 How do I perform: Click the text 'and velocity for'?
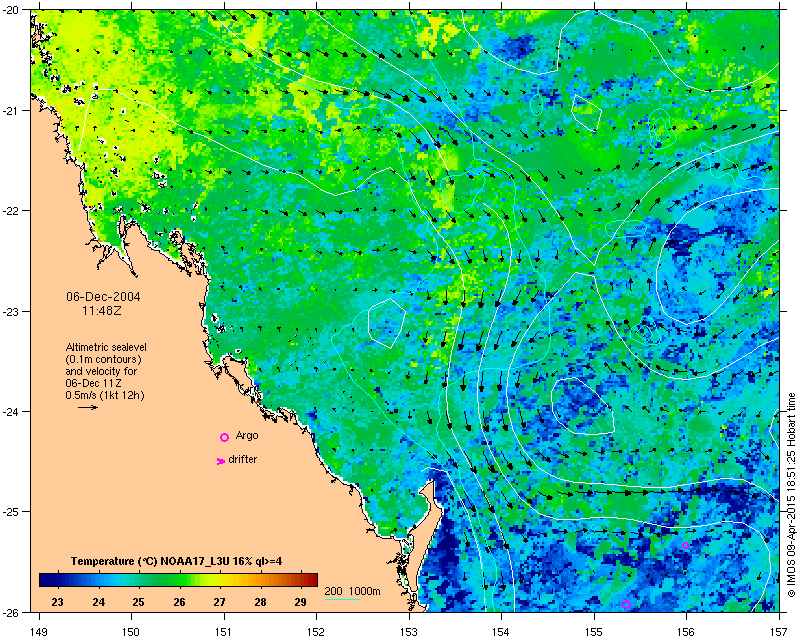pos(101,371)
